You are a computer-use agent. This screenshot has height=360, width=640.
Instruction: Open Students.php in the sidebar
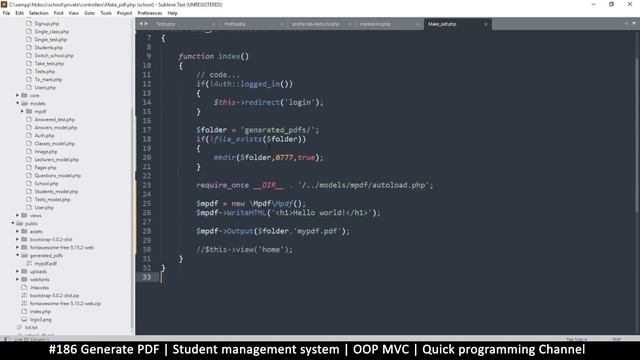(49, 47)
